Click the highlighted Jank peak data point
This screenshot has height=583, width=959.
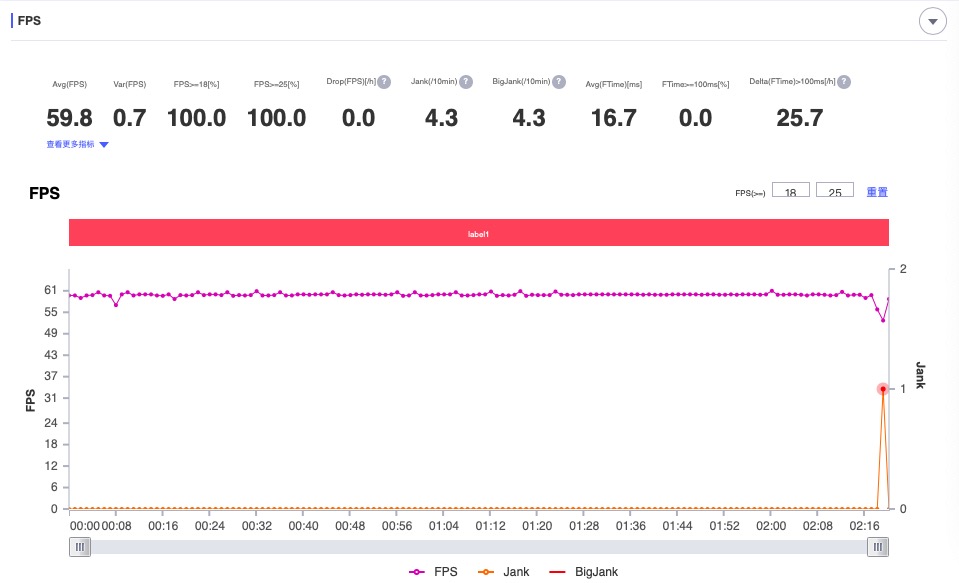[883, 389]
